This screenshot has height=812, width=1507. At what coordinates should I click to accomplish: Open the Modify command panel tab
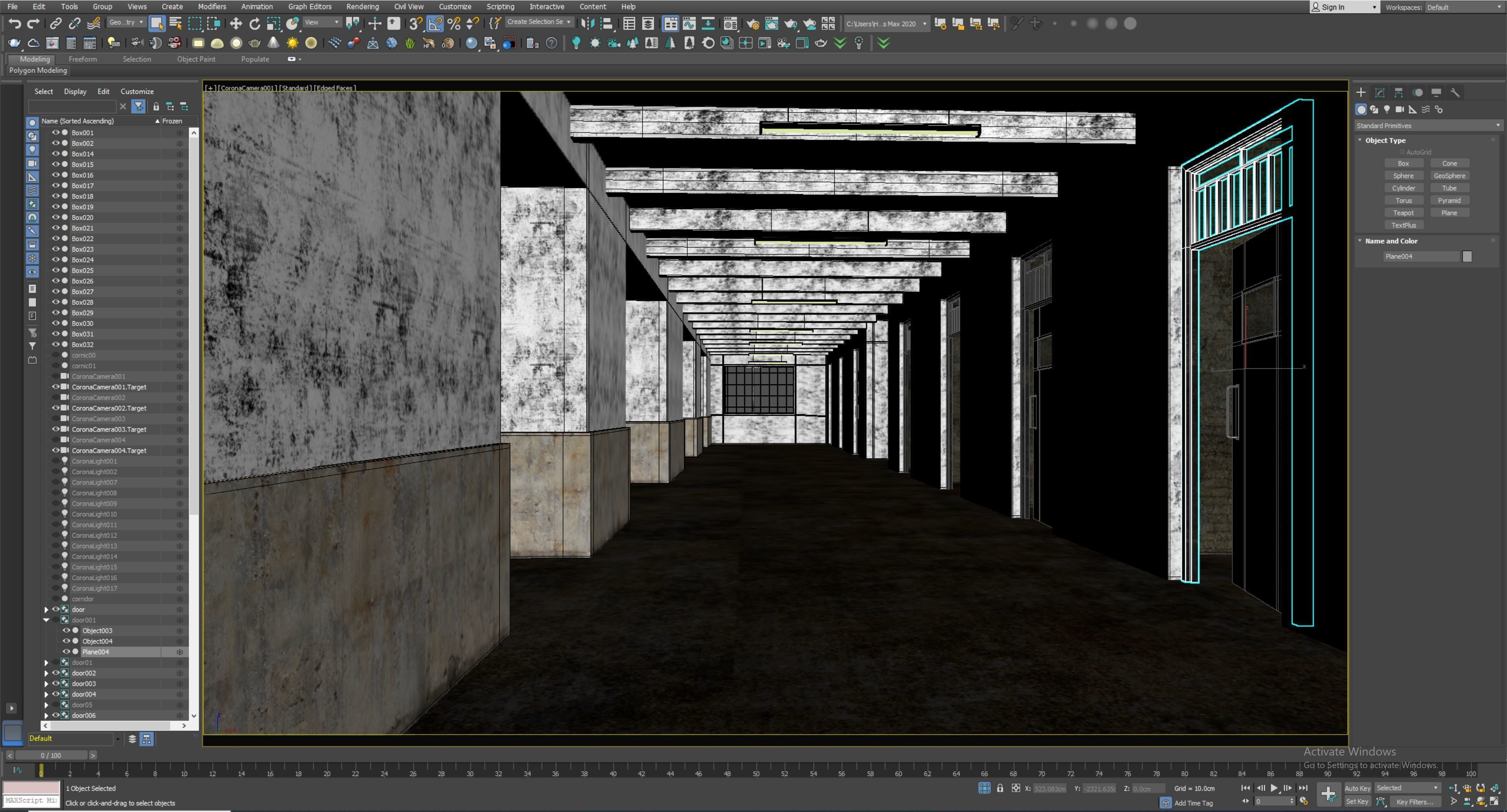1379,92
